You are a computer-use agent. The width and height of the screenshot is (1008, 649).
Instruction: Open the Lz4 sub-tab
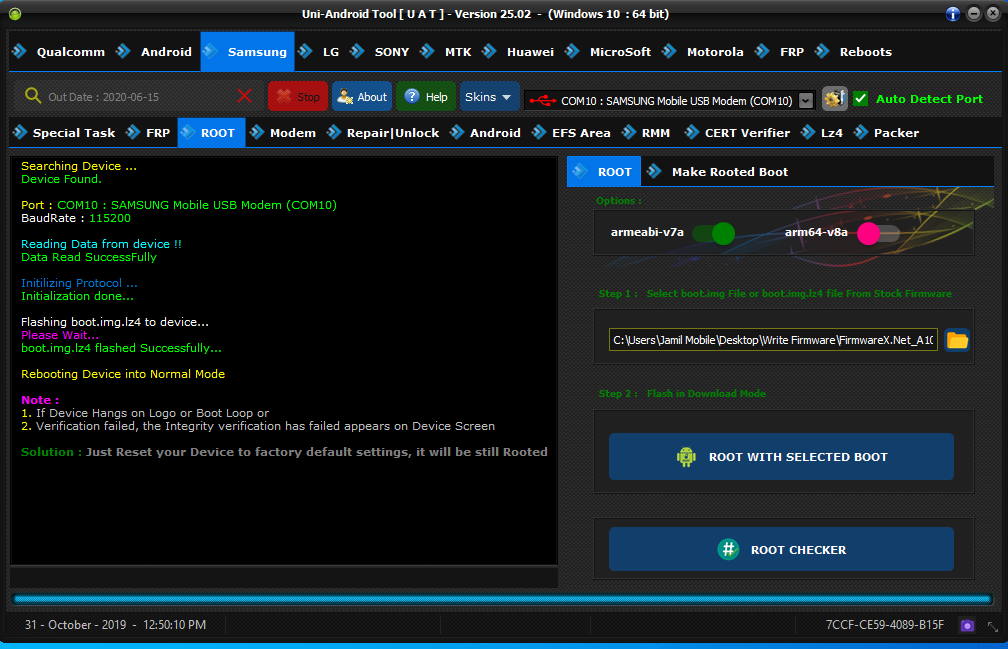click(x=822, y=133)
